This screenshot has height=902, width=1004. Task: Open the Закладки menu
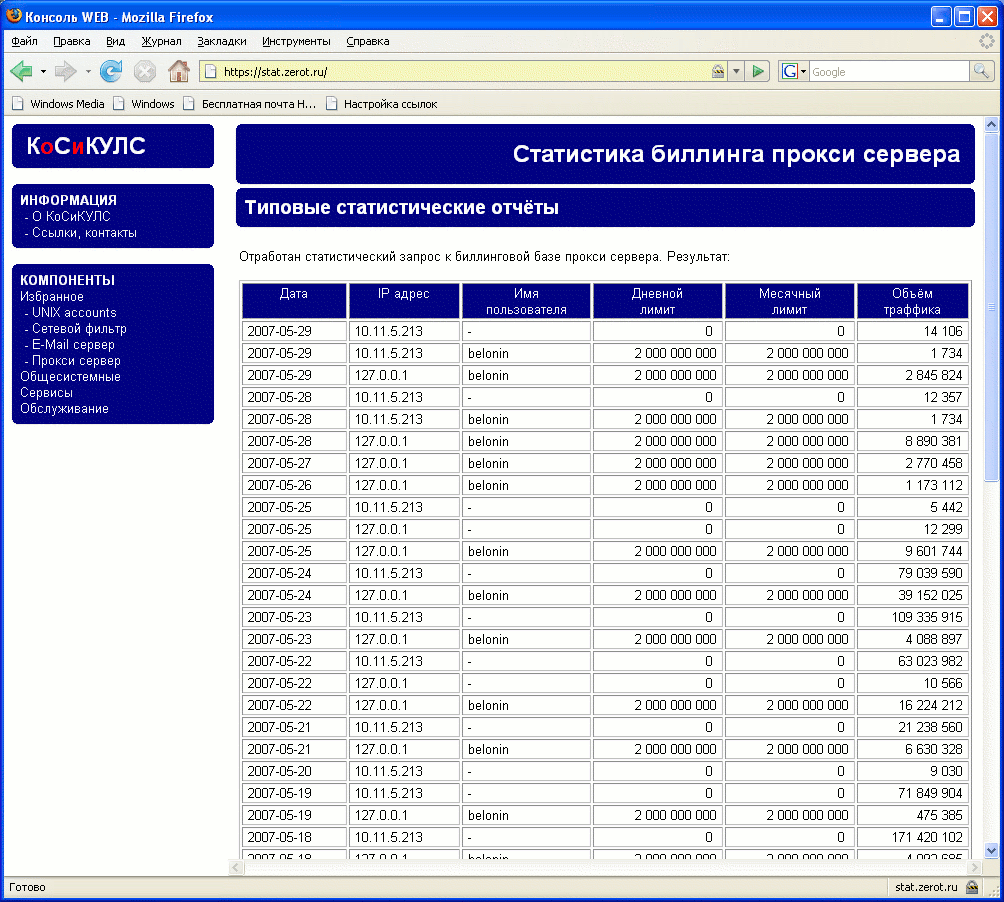pyautogui.click(x=221, y=41)
